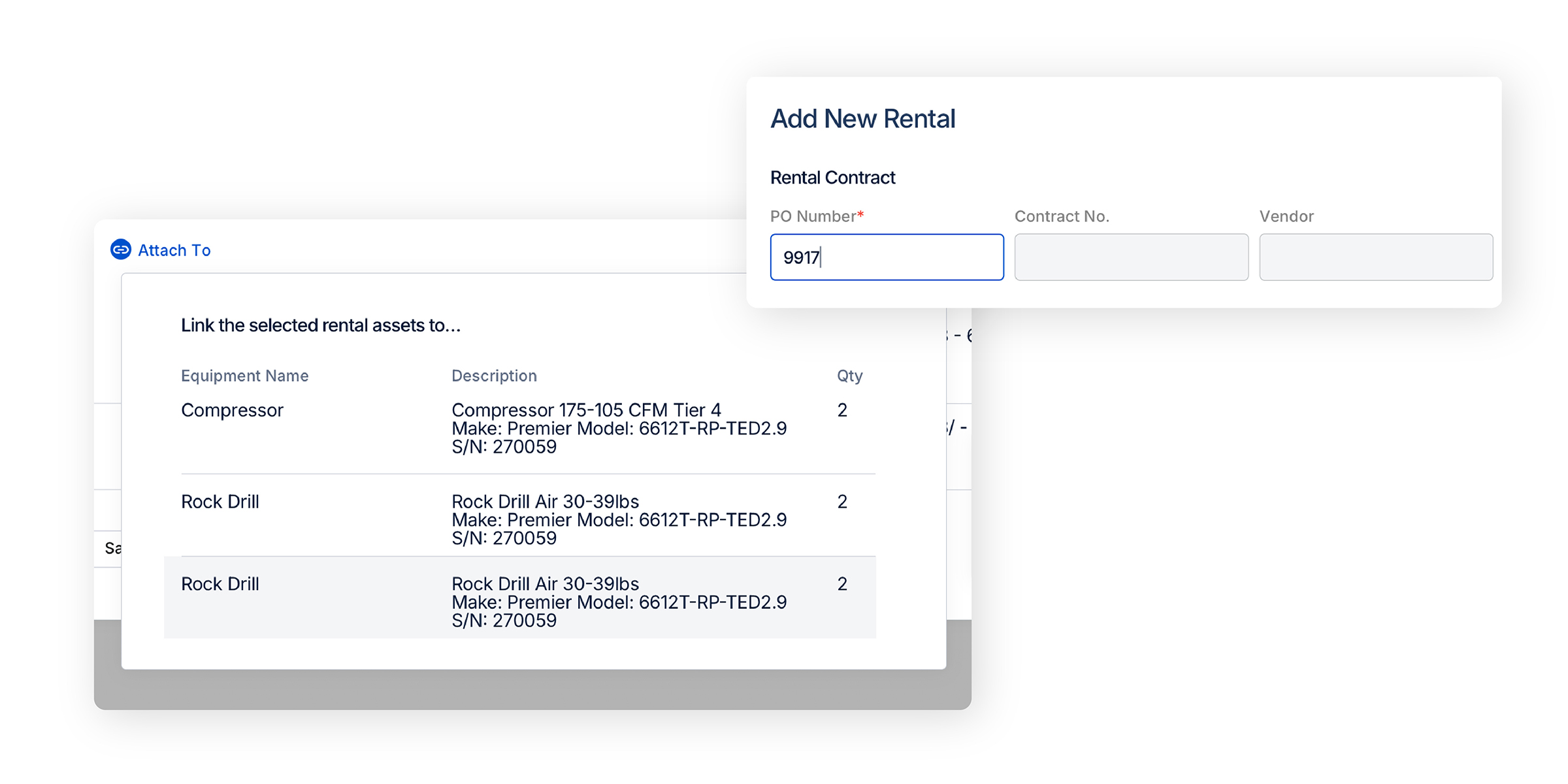The image size is (1568, 784).
Task: Click the Add New Rental heading
Action: click(x=862, y=119)
